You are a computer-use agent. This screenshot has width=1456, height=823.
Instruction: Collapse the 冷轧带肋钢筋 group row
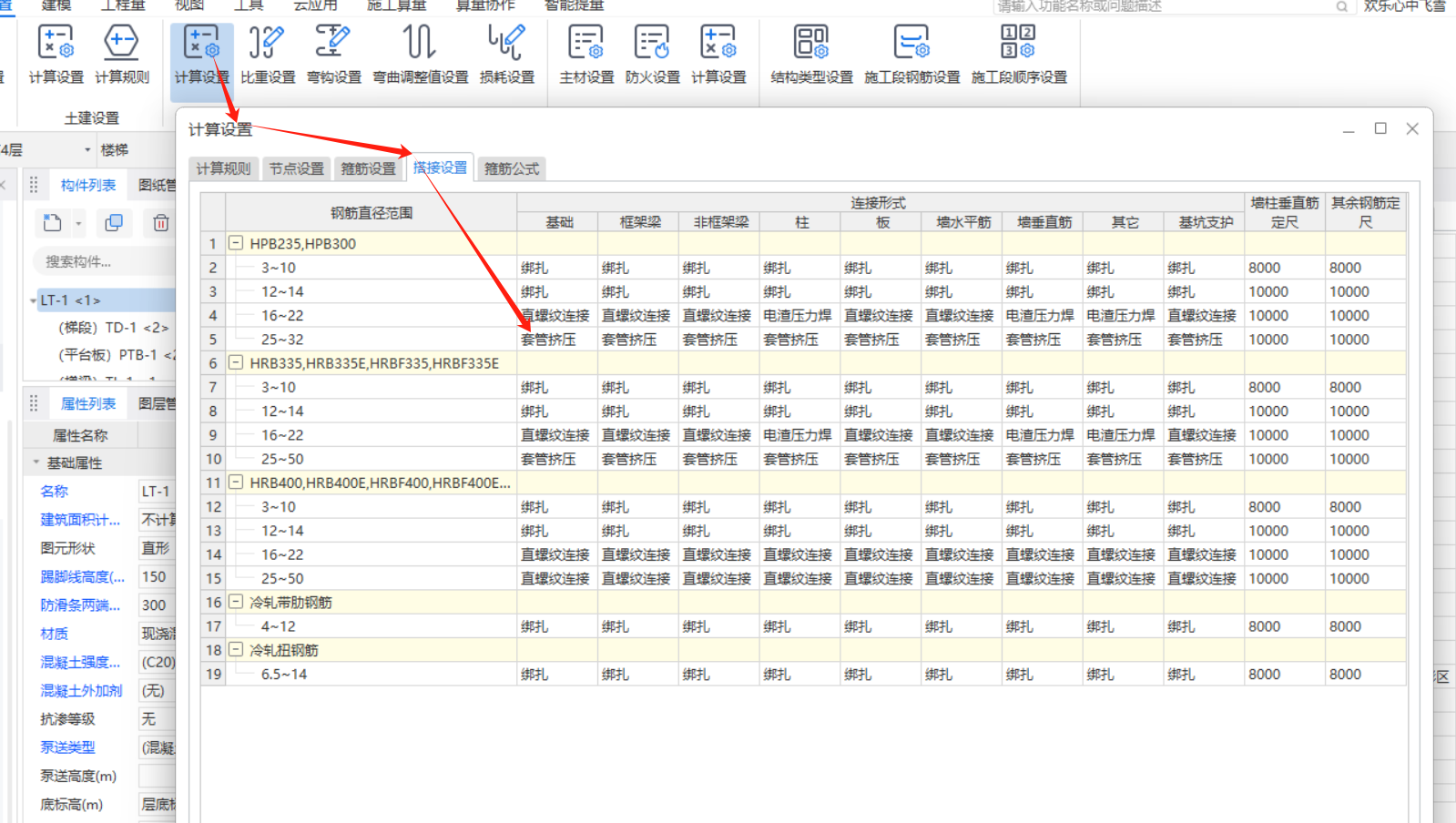pos(236,602)
